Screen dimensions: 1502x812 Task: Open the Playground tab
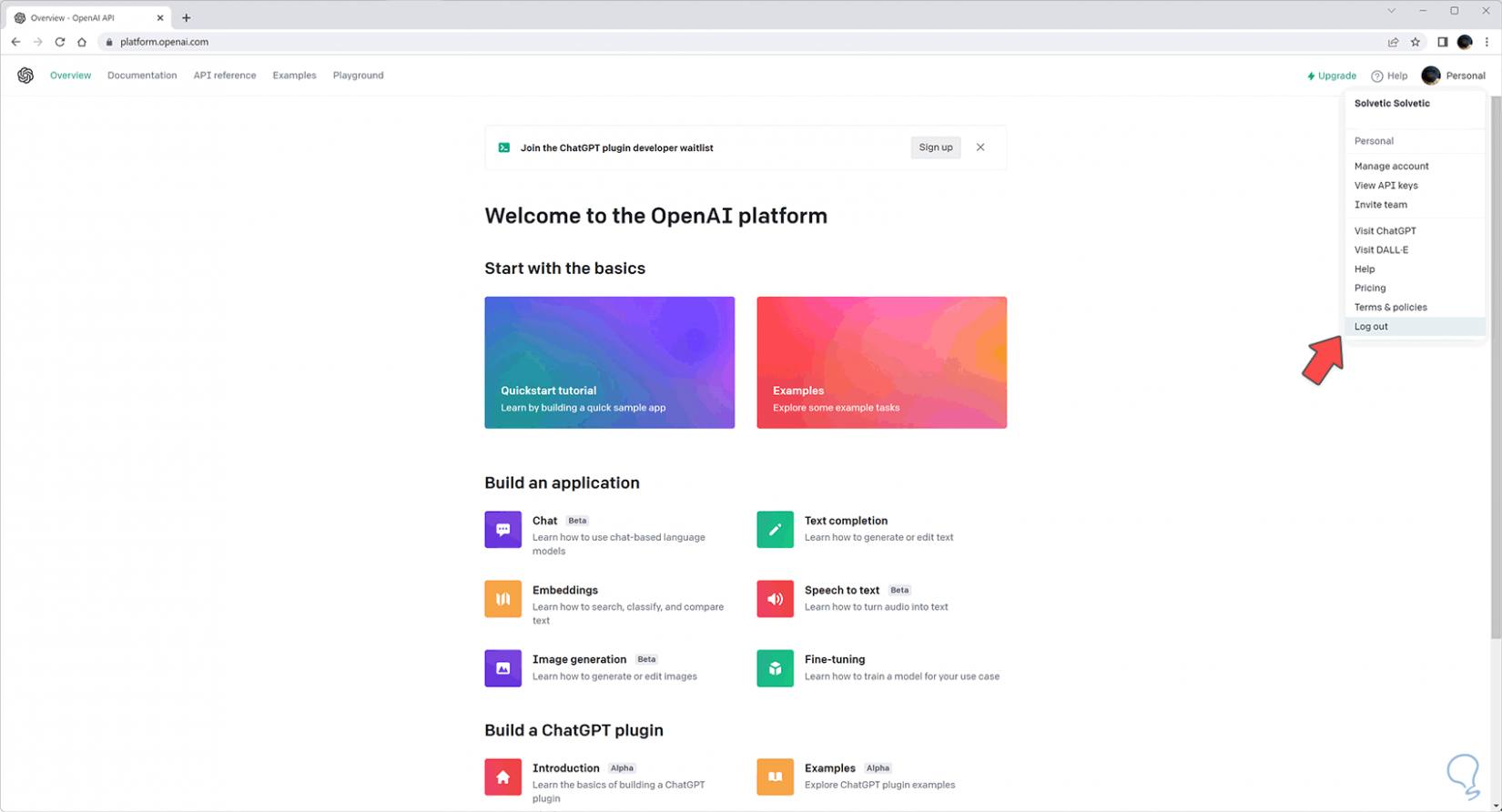pyautogui.click(x=358, y=76)
